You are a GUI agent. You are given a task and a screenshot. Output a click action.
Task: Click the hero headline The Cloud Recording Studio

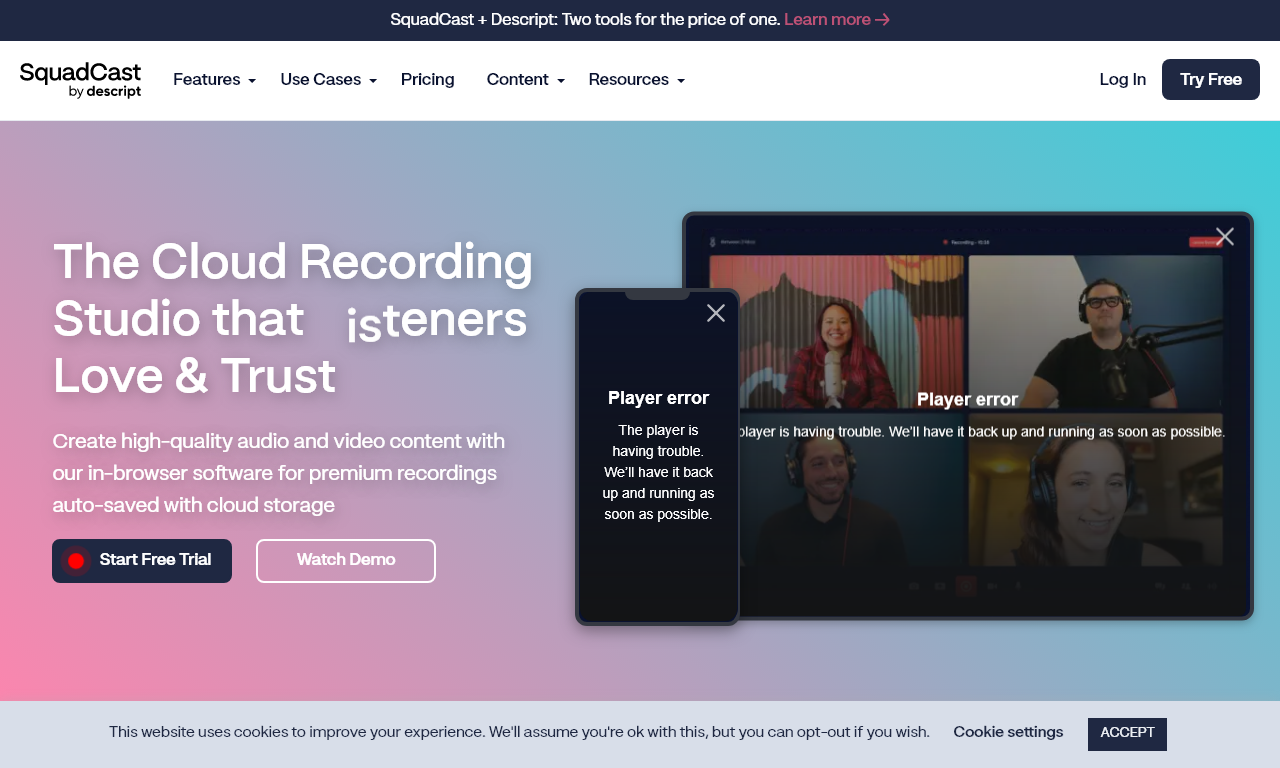point(293,320)
